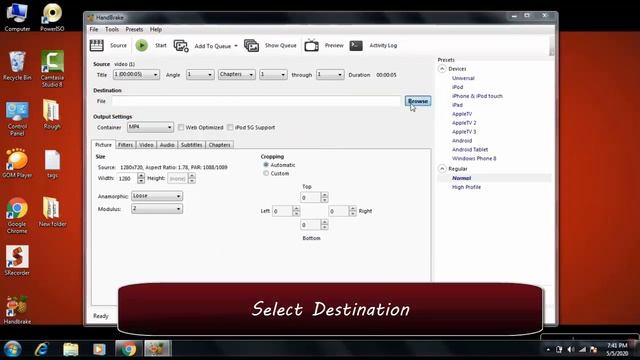Image resolution: width=640 pixels, height=360 pixels.
Task: Click the Right crop value field
Action: pos(338,211)
